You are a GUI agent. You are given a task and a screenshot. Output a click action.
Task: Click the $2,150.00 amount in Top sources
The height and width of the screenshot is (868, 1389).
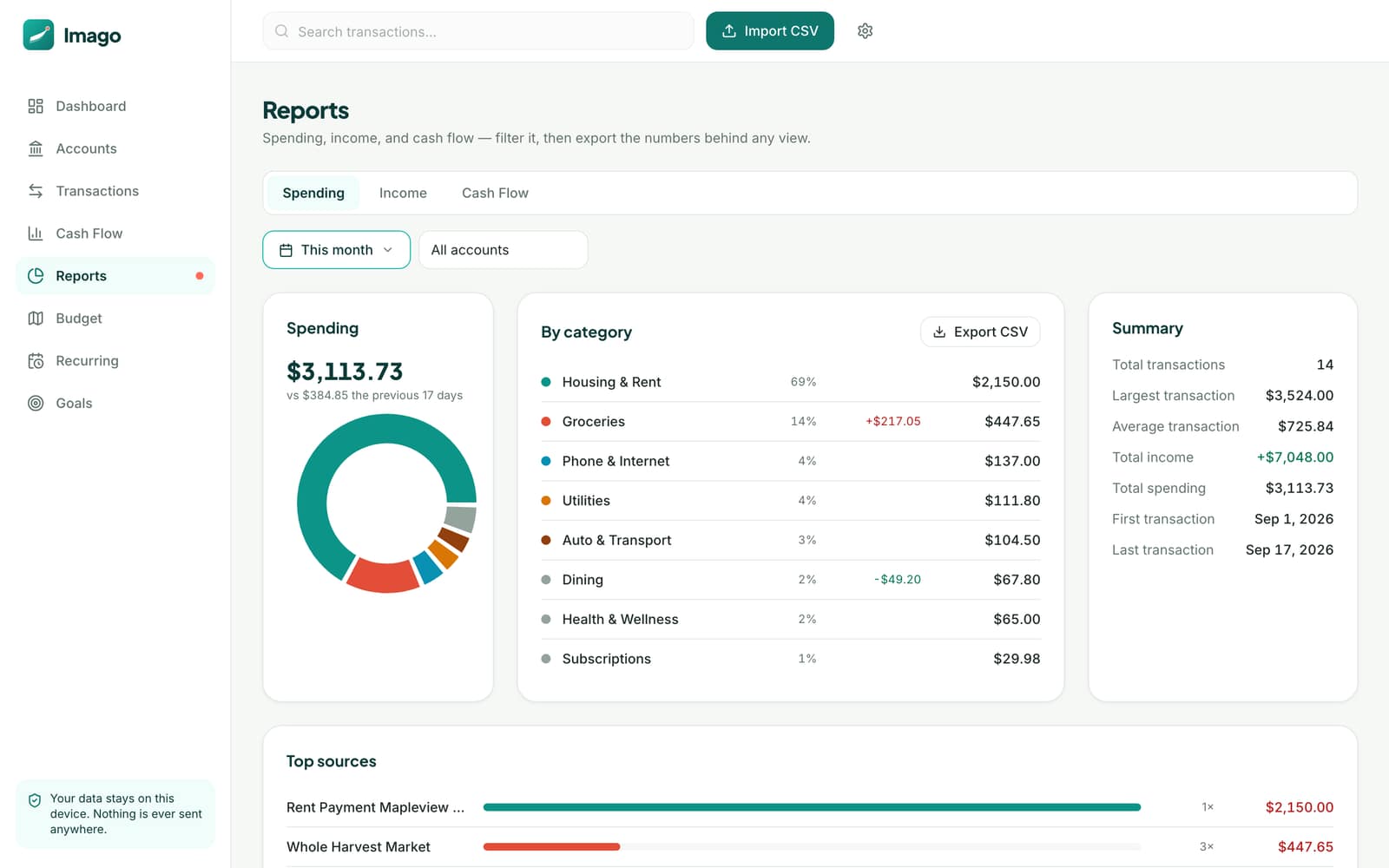point(1299,807)
